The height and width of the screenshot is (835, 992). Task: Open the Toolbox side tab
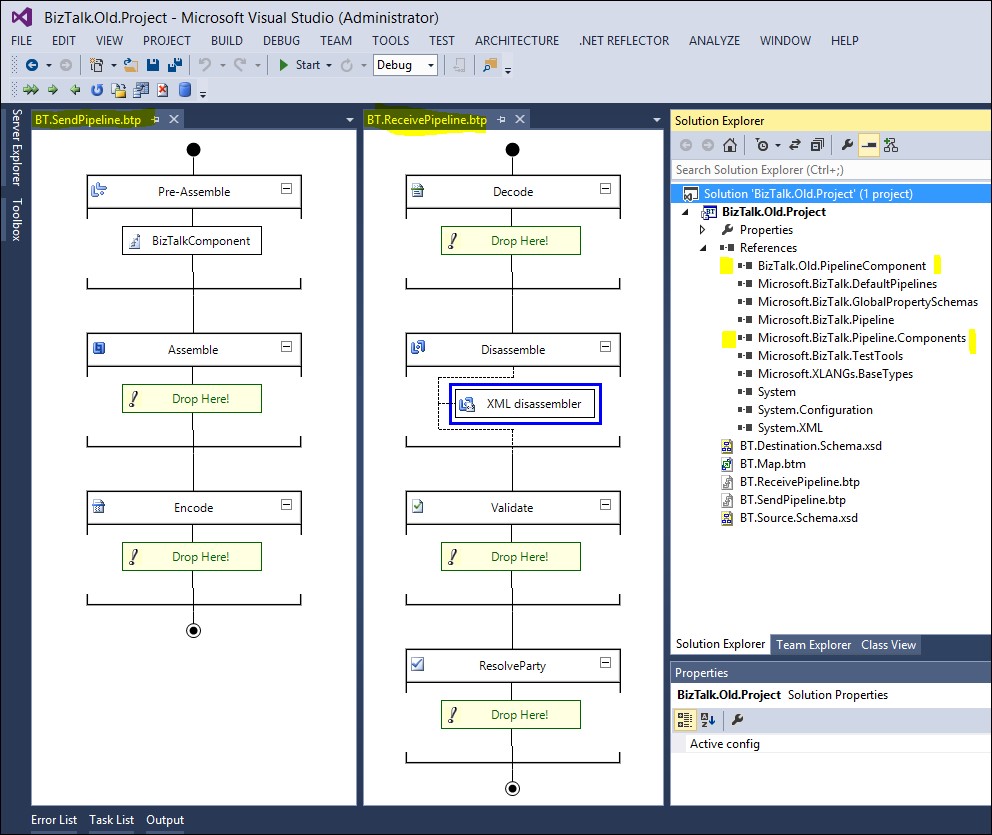[x=16, y=220]
